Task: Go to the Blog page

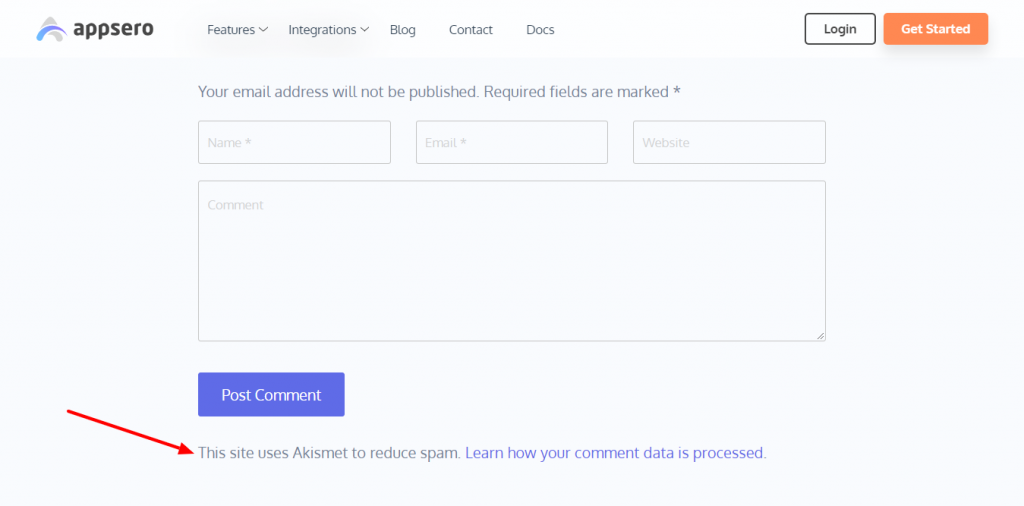Action: 402,29
